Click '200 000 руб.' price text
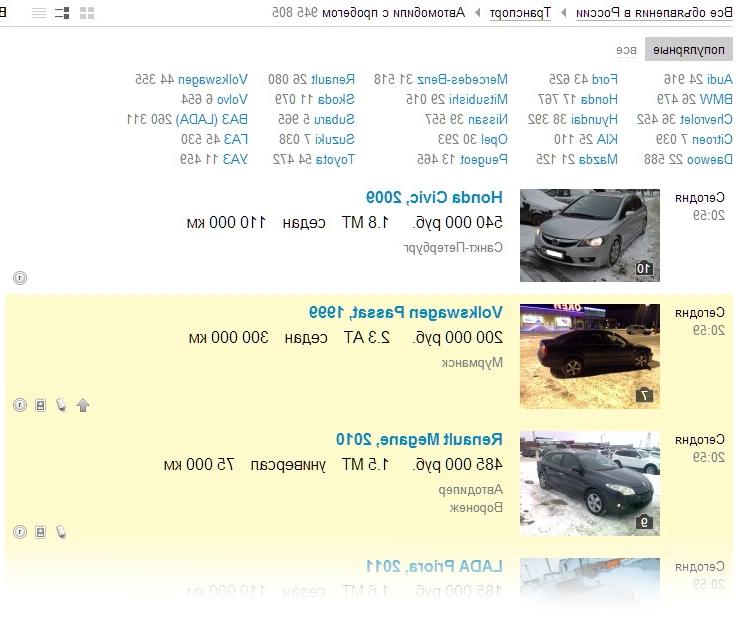The height and width of the screenshot is (625, 741). click(x=458, y=338)
